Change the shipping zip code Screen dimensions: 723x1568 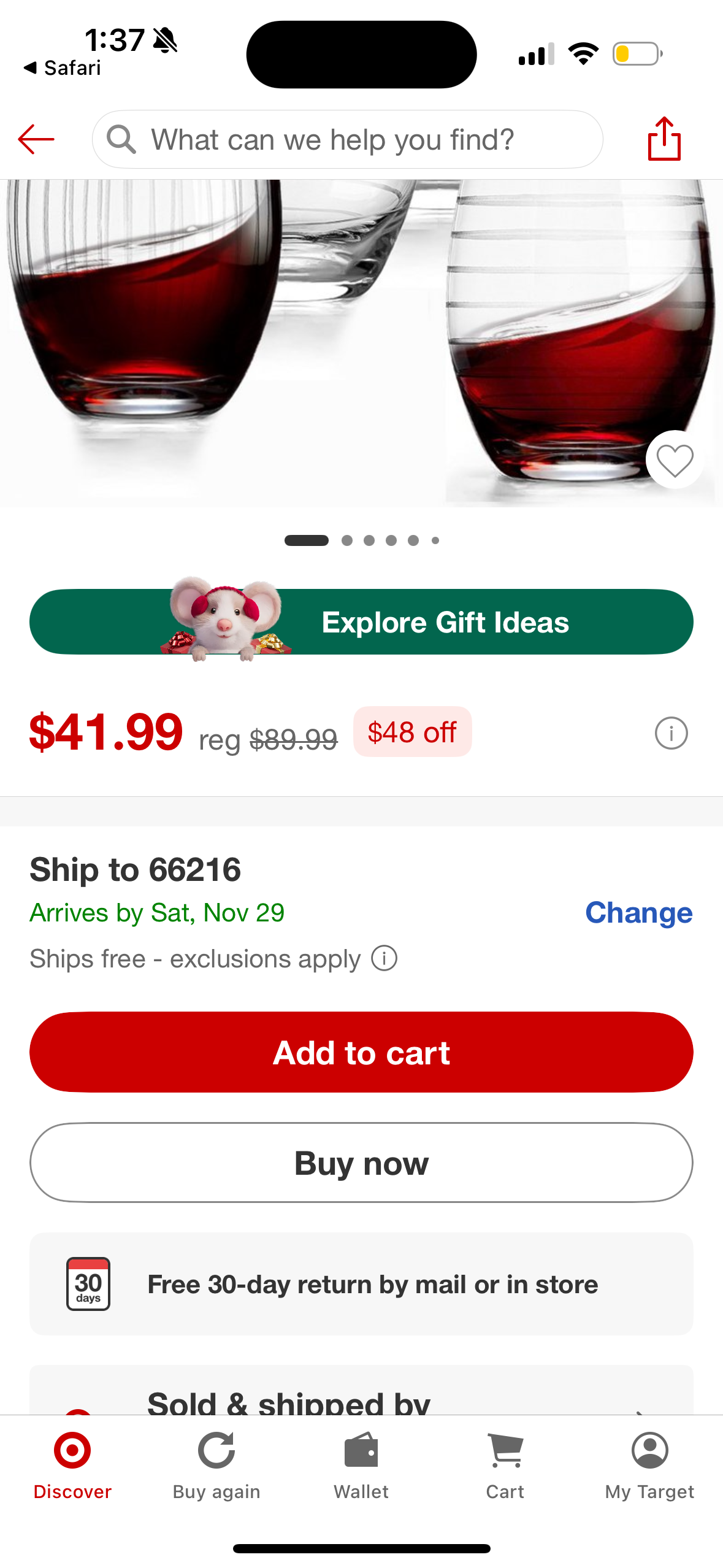coord(638,913)
